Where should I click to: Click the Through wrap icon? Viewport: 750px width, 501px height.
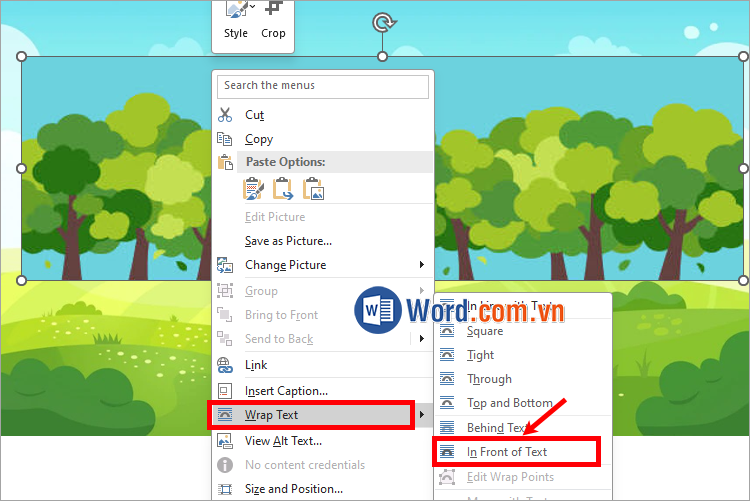click(447, 379)
